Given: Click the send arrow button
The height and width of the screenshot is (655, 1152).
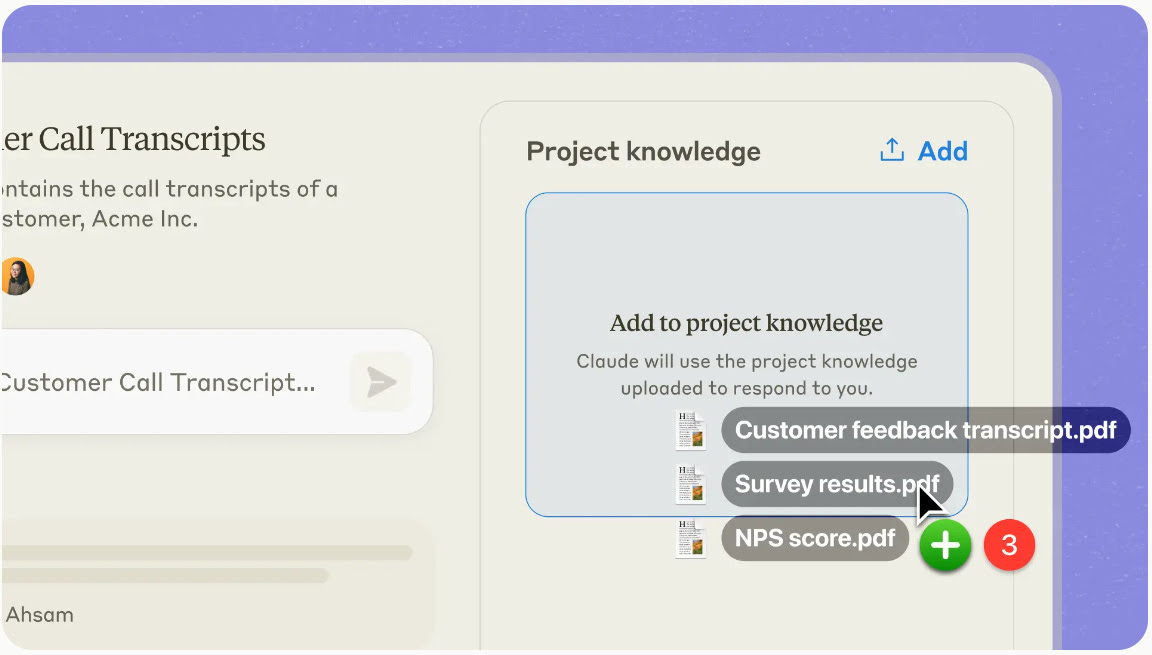Looking at the screenshot, I should (x=381, y=382).
